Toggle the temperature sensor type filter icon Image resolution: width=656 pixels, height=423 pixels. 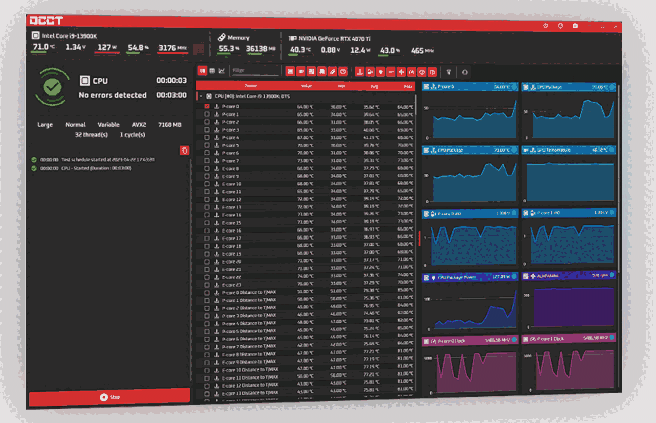click(359, 72)
